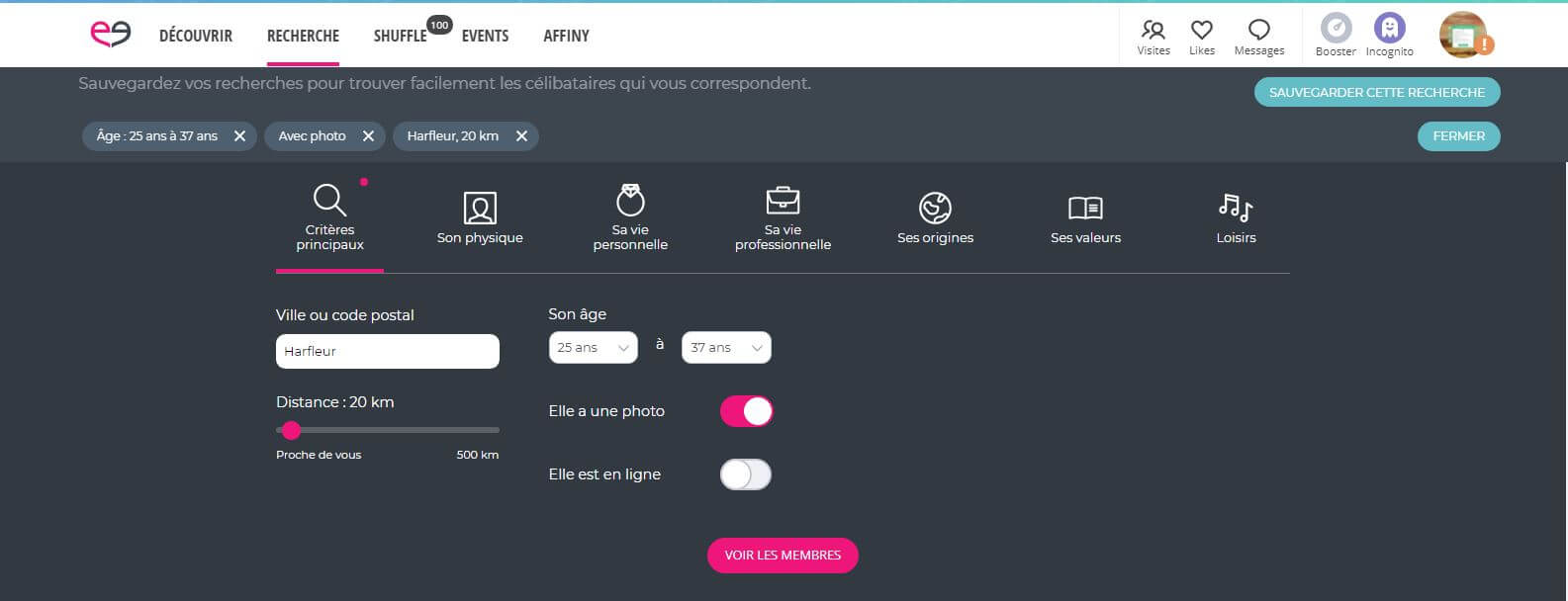Click the site heart logo
1568x601 pixels.
click(110, 34)
